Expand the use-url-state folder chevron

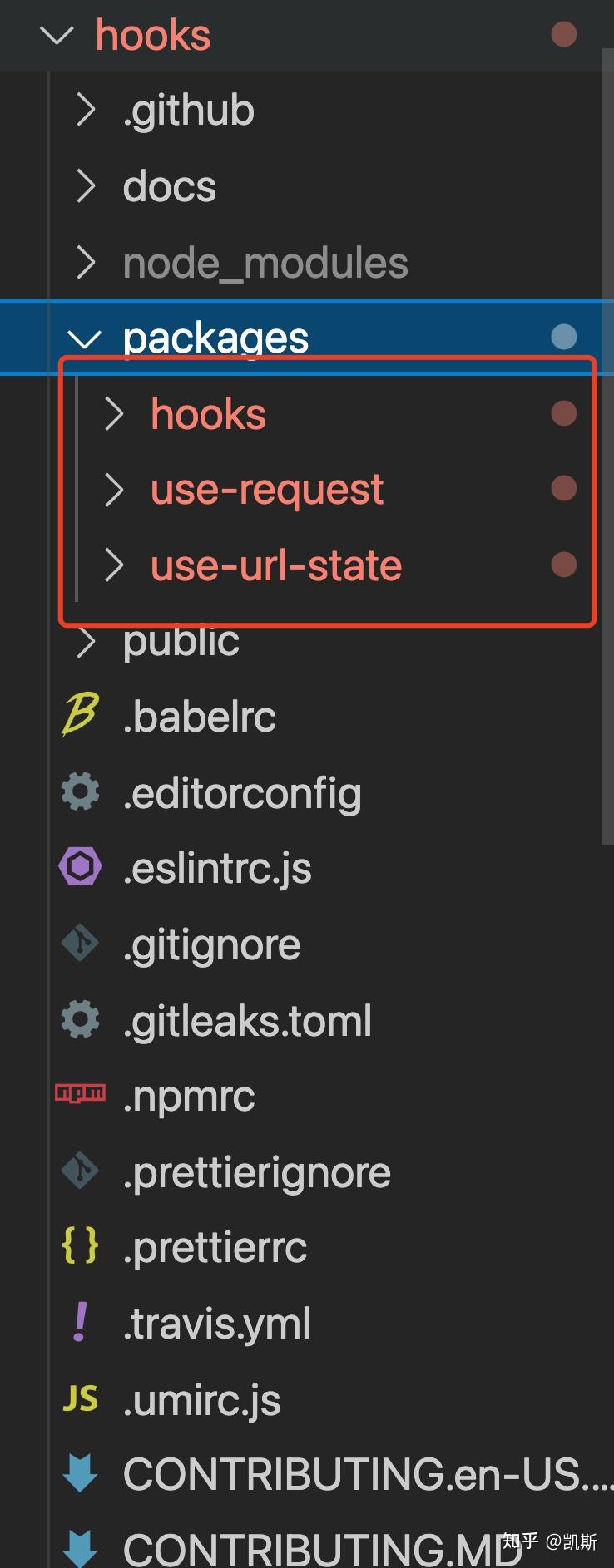[x=113, y=565]
